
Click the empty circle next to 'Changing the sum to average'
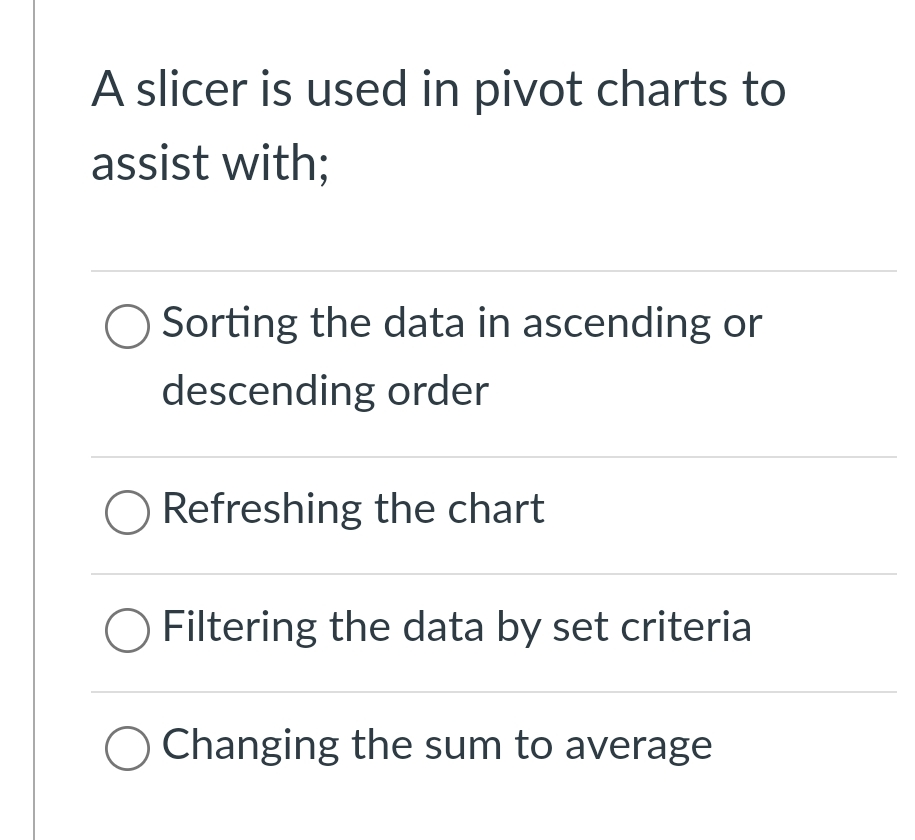point(127,748)
